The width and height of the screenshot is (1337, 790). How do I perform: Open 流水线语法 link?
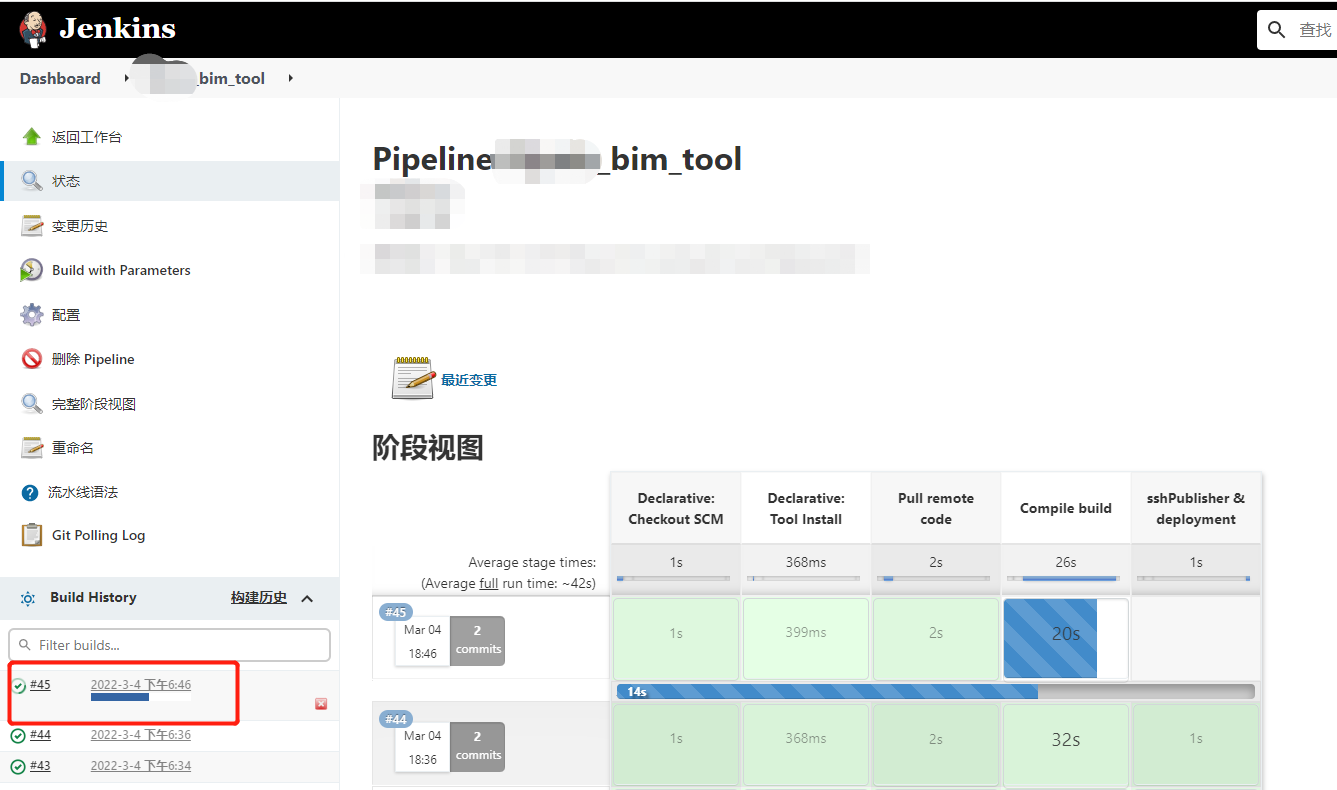coord(83,492)
